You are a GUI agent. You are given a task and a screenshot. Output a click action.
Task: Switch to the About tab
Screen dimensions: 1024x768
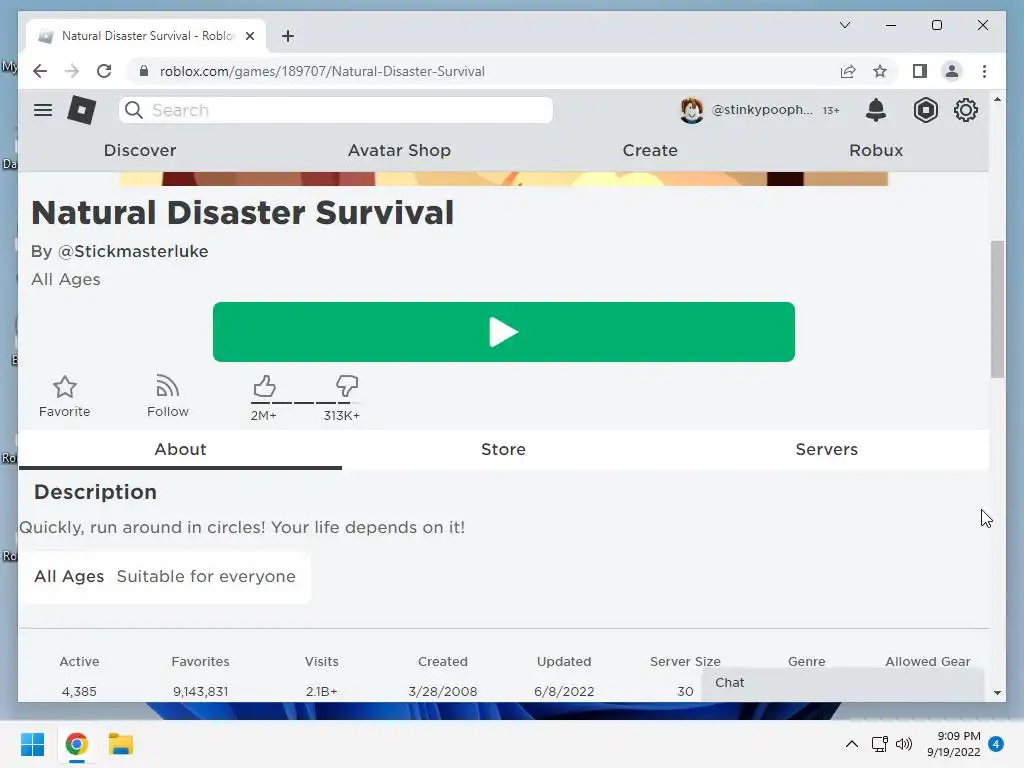[x=180, y=449]
